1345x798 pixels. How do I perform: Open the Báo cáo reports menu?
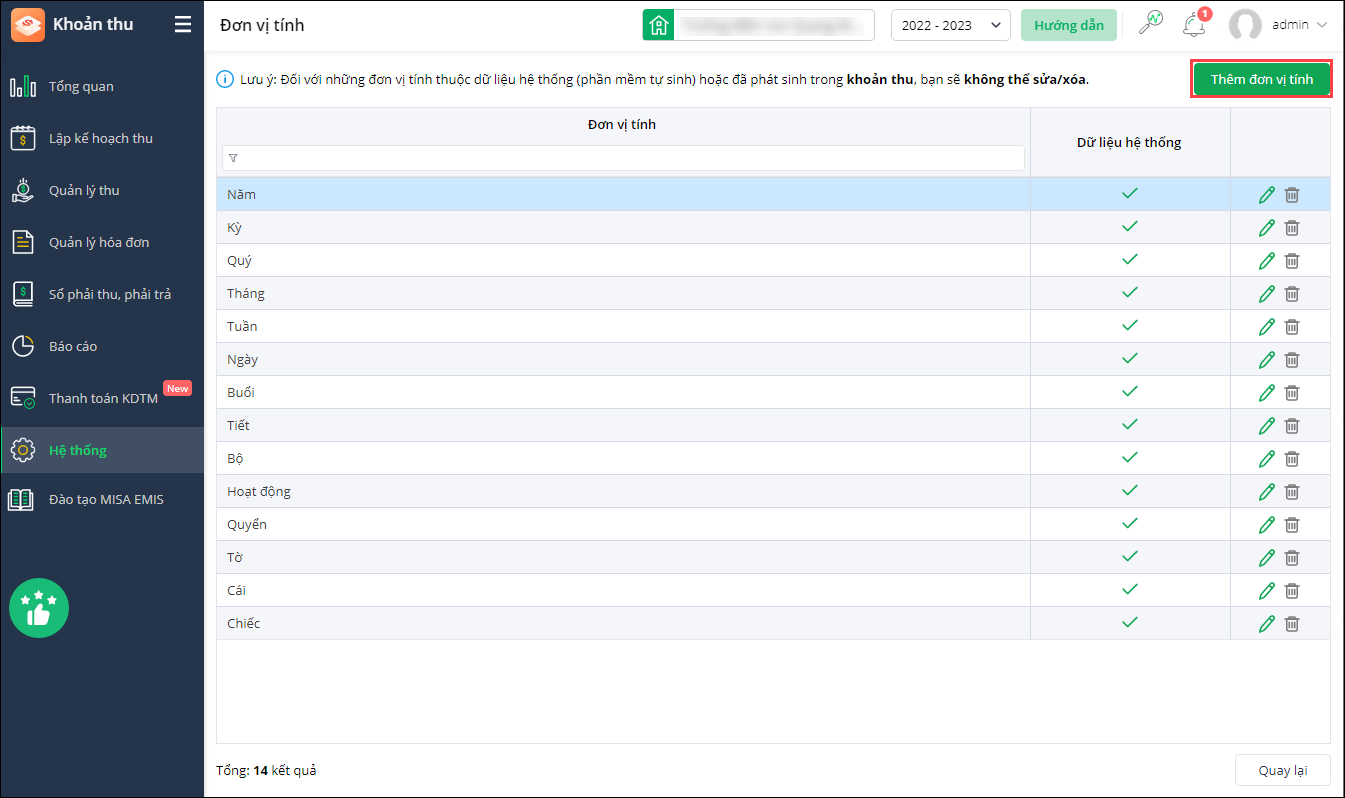tap(102, 346)
